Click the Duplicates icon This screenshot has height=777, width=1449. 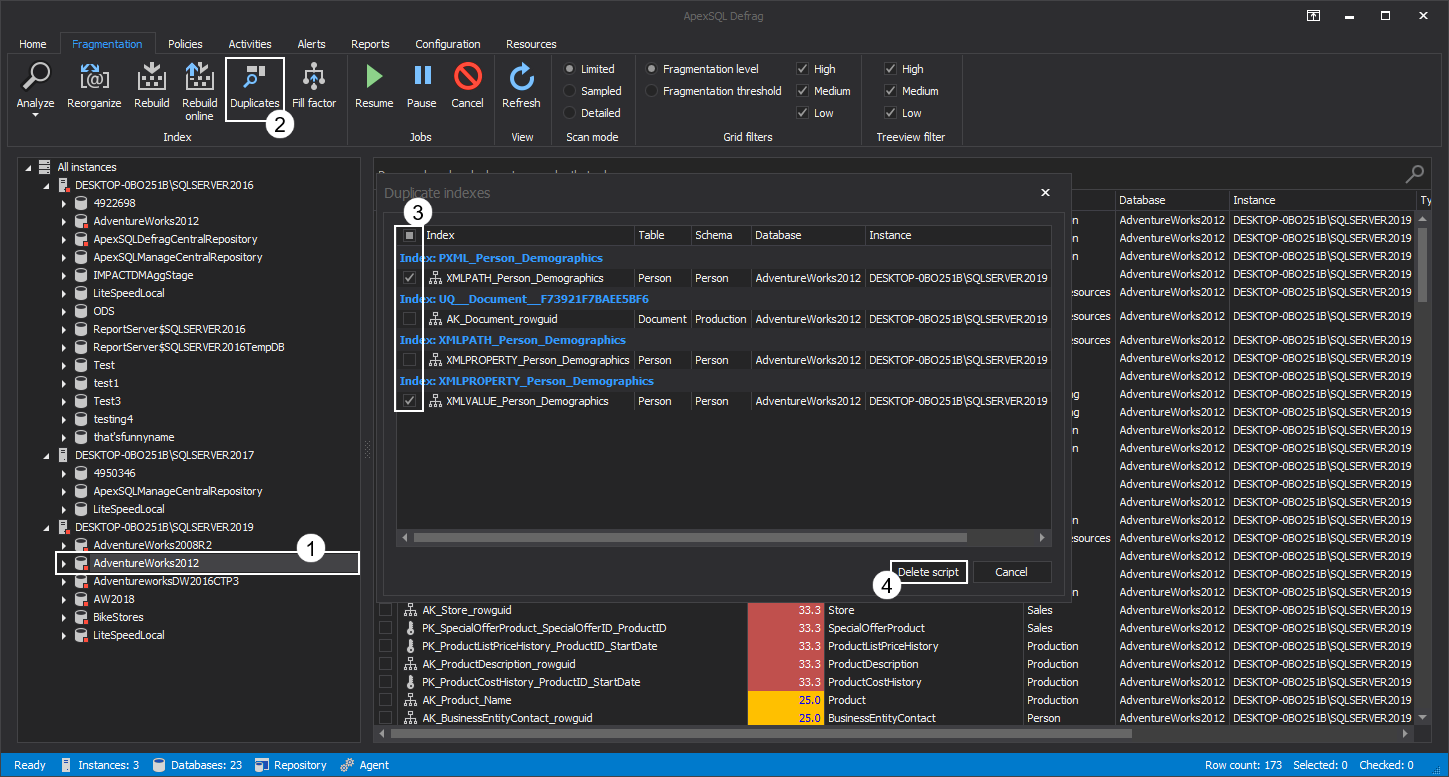pos(255,82)
